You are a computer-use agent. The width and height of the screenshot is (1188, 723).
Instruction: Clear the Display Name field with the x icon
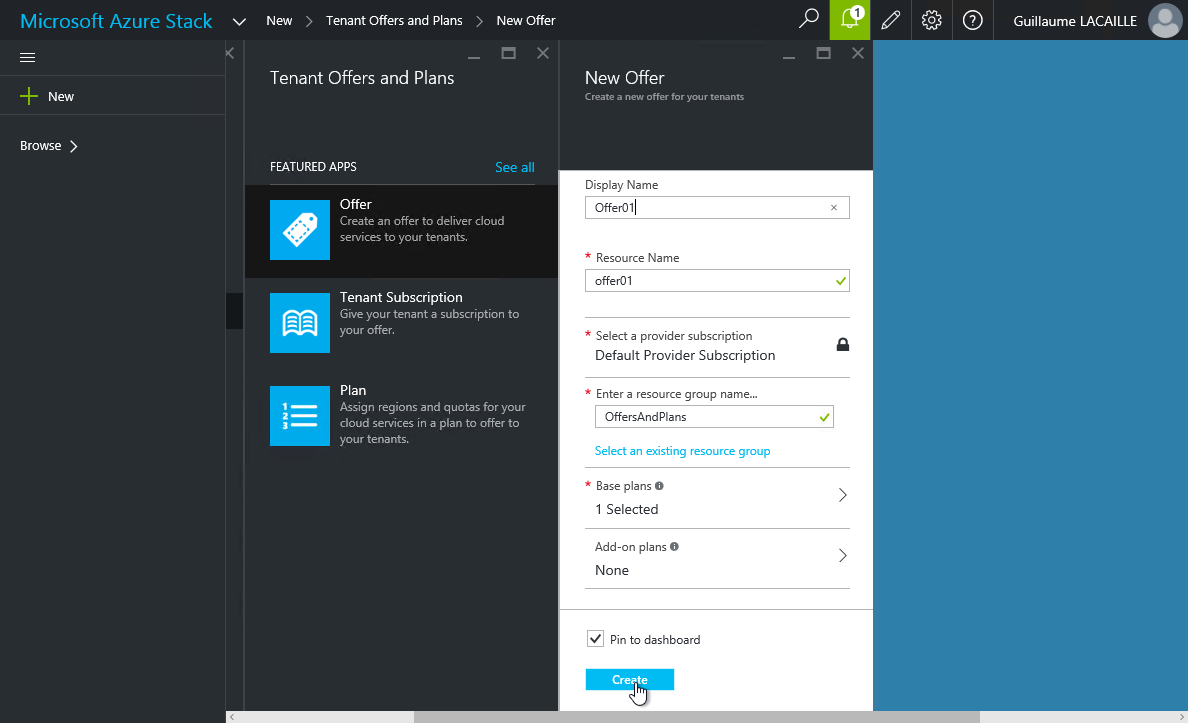click(x=834, y=208)
